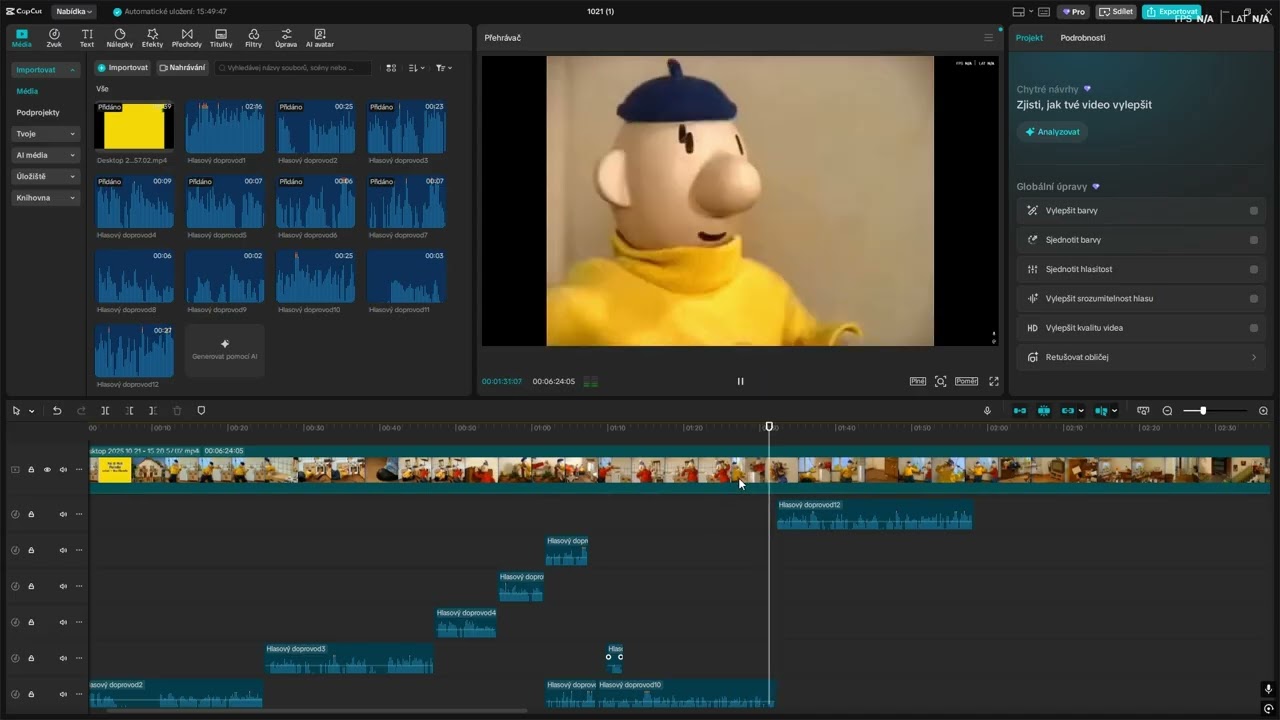Delete selected clip with trash icon
Screen dimensions: 1280x720
[177, 411]
